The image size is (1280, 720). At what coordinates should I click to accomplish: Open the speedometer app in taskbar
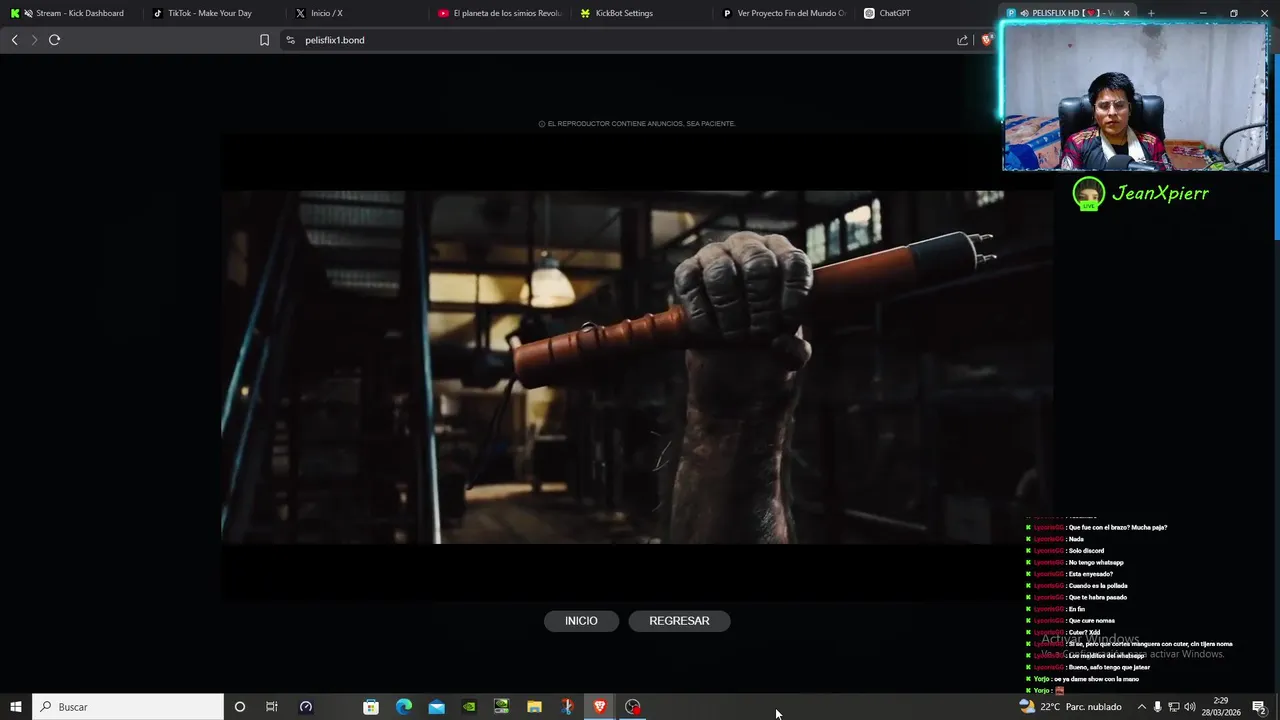point(306,707)
